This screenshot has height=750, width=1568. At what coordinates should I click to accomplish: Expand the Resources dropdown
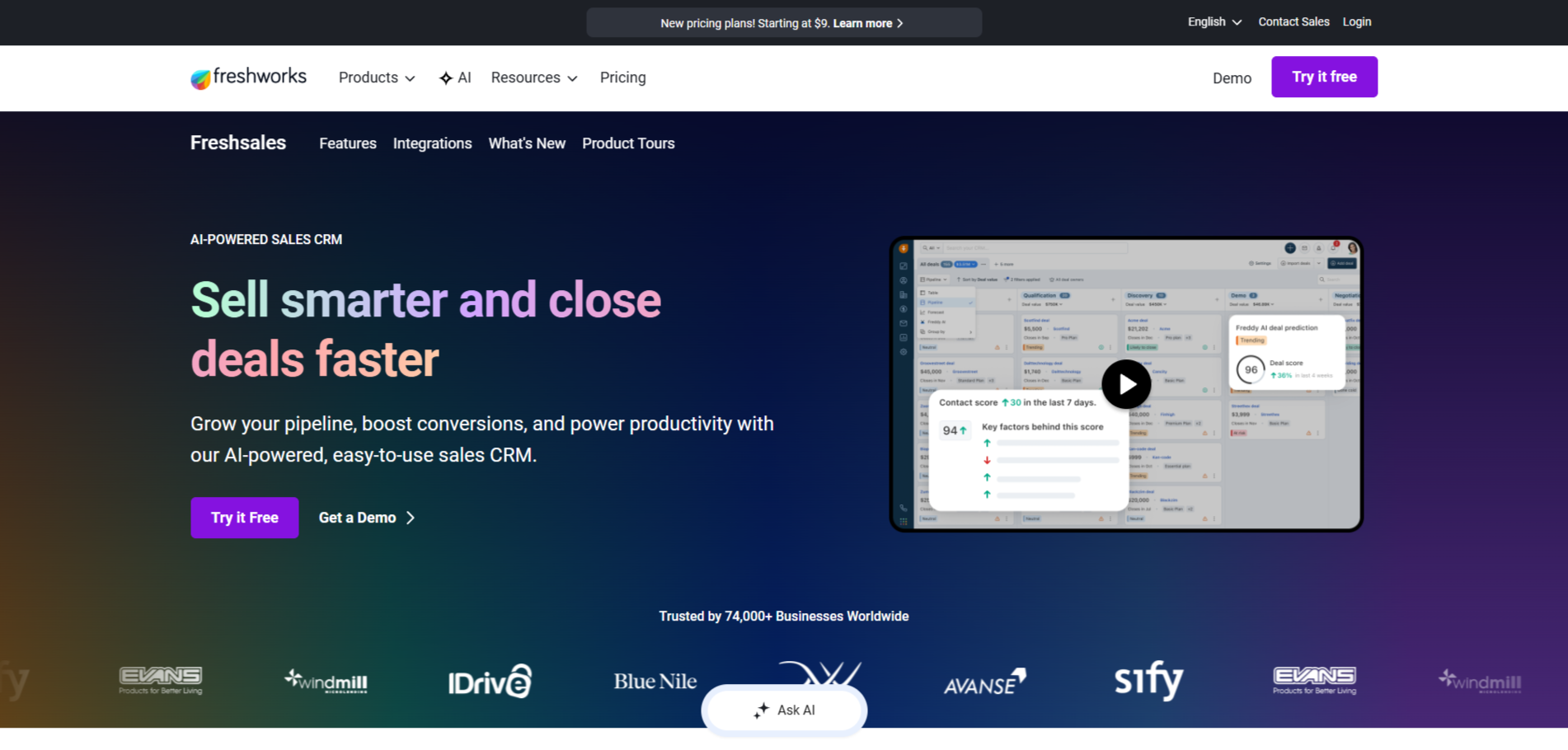[x=534, y=77]
